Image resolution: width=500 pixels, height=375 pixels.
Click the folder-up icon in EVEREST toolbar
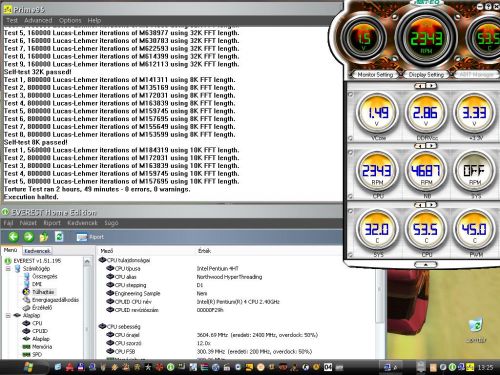pyautogui.click(x=44, y=237)
